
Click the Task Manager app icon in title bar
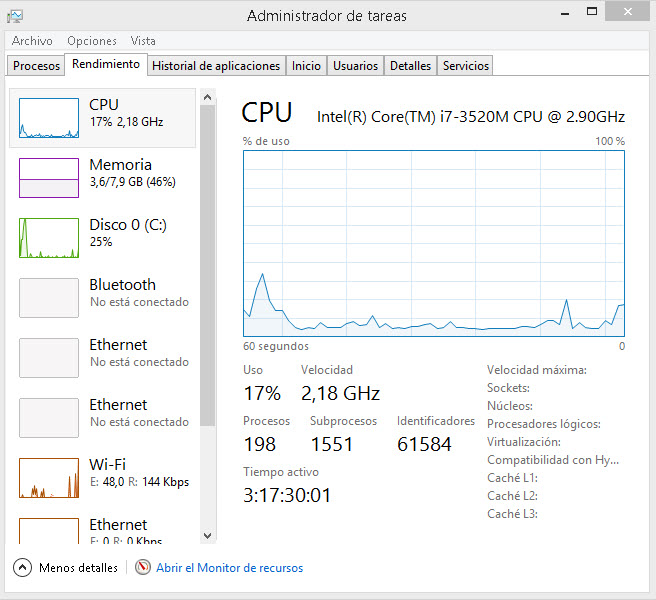click(x=15, y=16)
